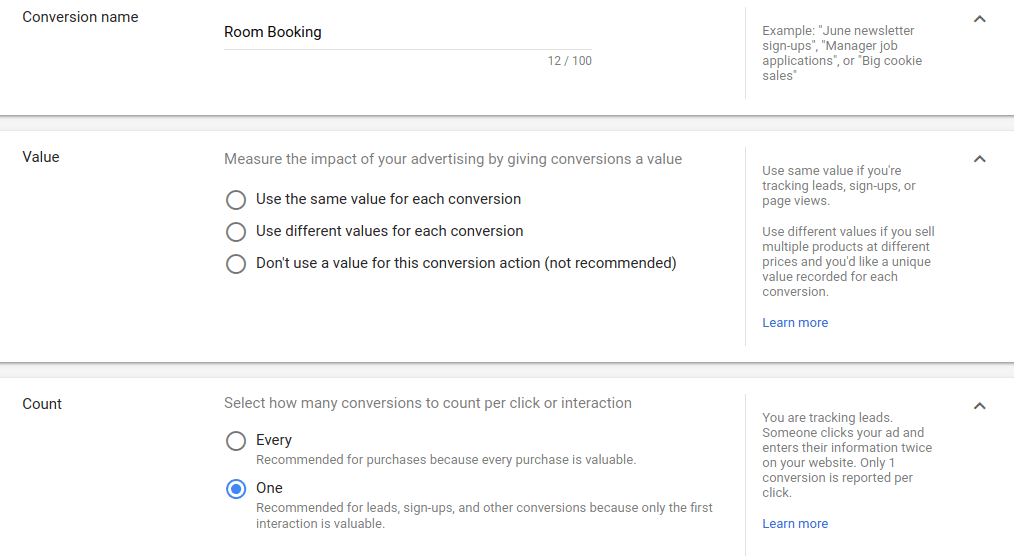Click 'Recommended for purchases' description under Every
This screenshot has height=558, width=1014.
coord(445,460)
